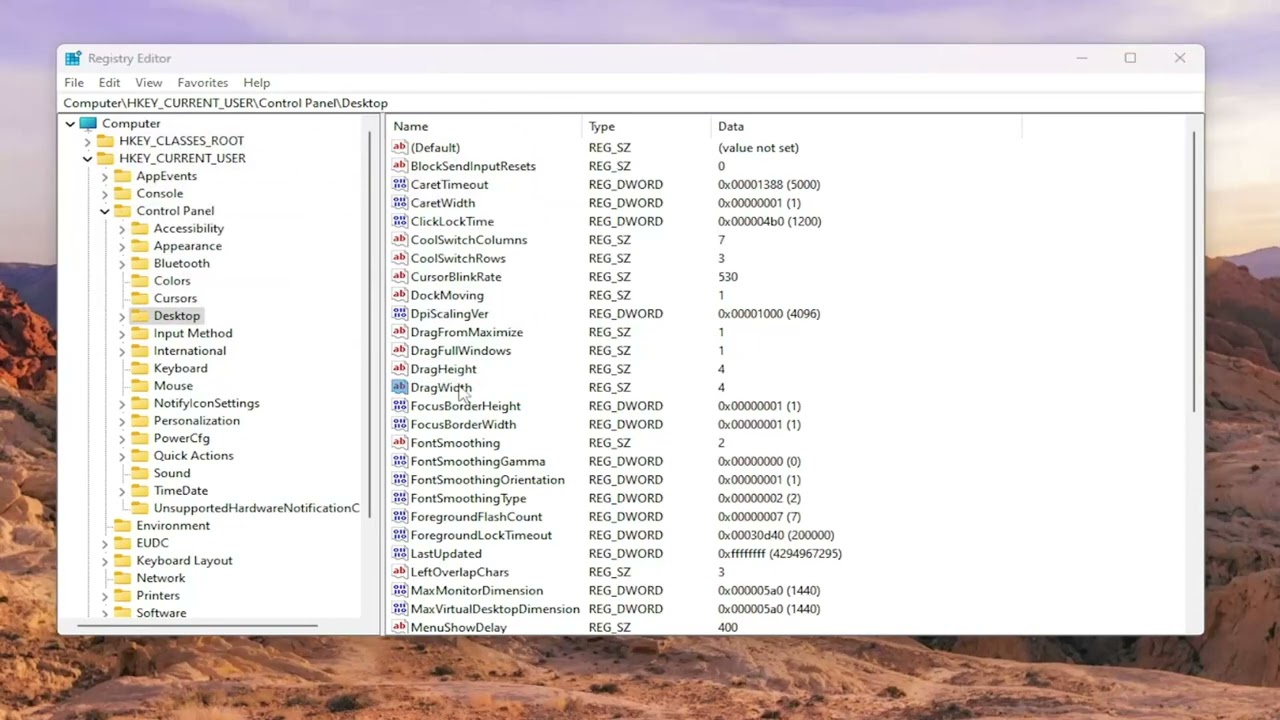Click the string icon beside FontSmoothing

400,443
